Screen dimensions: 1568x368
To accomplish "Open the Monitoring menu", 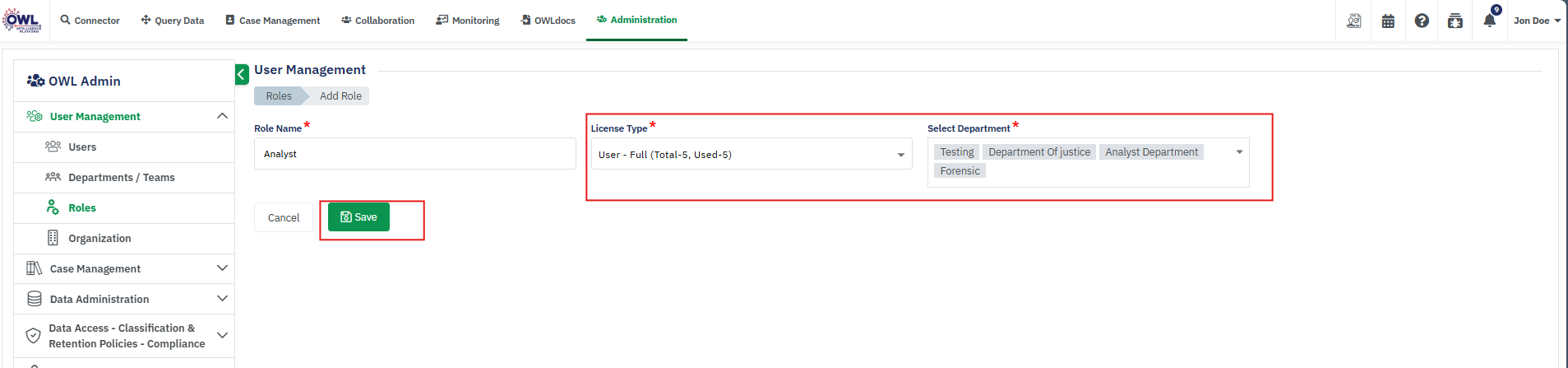I will pyautogui.click(x=468, y=21).
